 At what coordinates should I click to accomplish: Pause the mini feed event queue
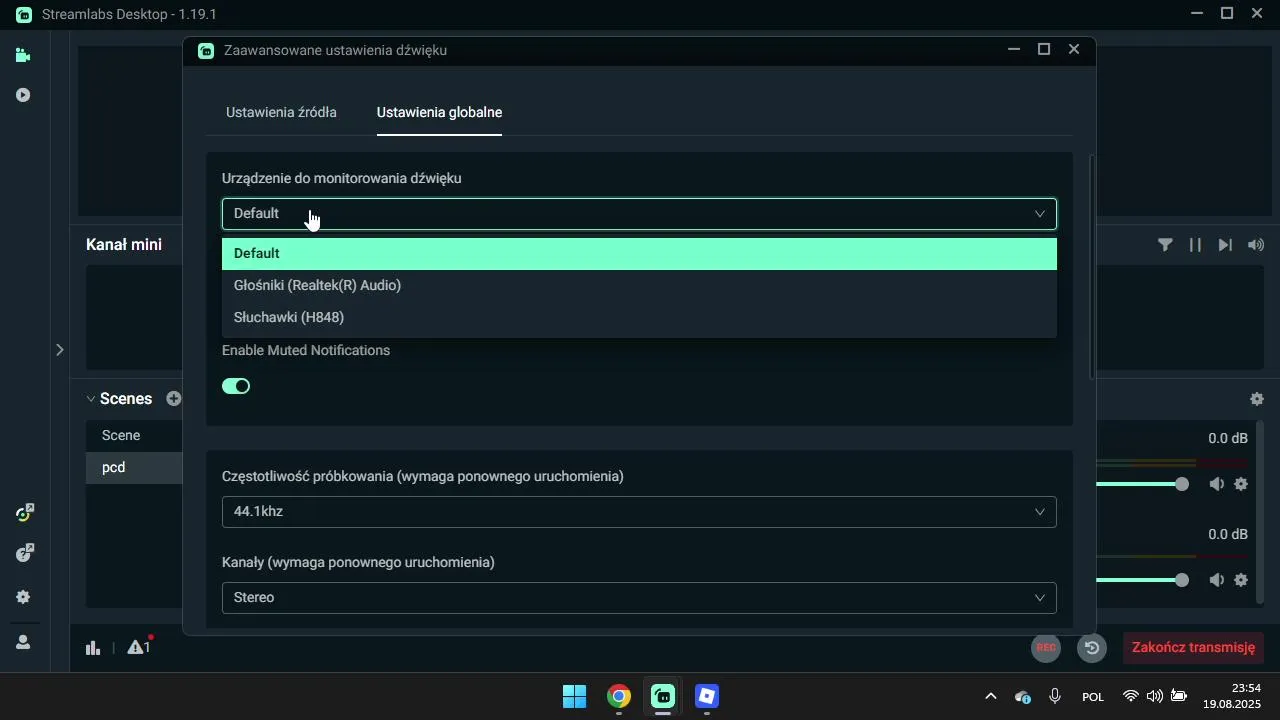(1195, 245)
